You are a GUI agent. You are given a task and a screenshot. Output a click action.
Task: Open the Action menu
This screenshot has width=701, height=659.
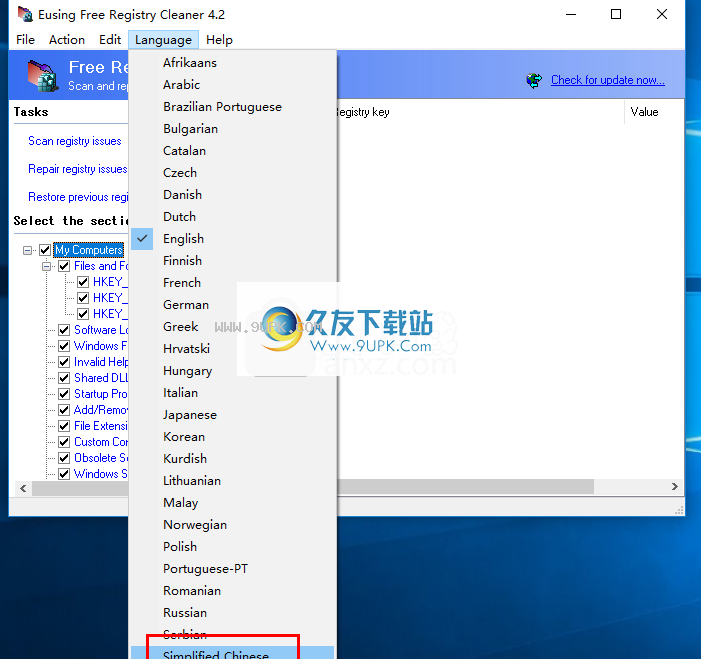tap(67, 40)
